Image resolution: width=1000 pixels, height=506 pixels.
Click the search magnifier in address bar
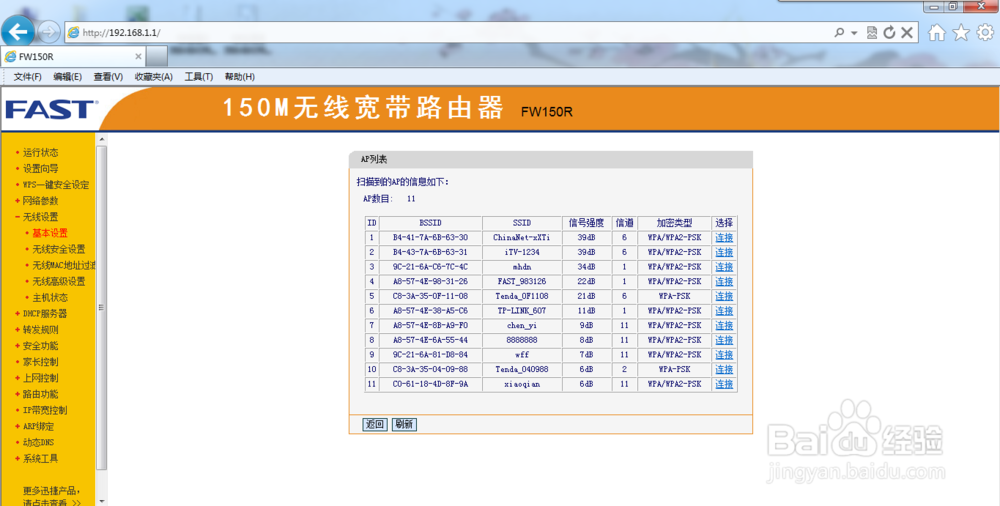pyautogui.click(x=839, y=33)
